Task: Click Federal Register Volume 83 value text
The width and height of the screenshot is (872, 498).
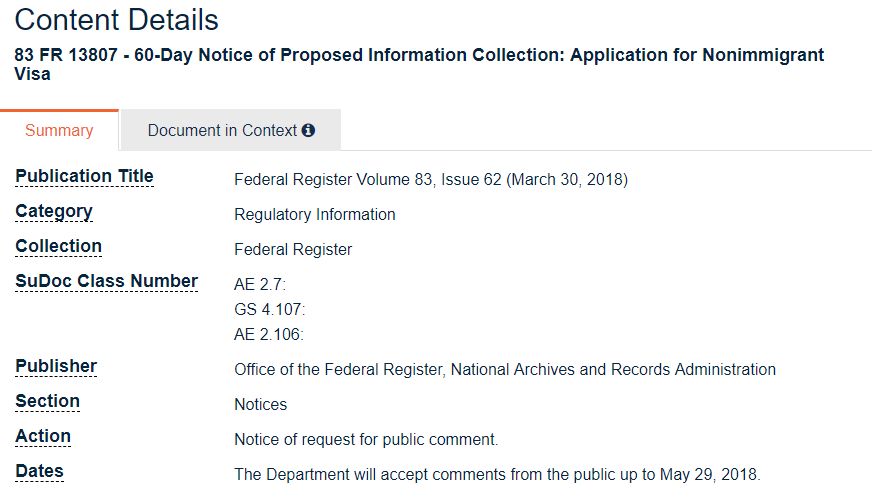Action: (x=430, y=180)
